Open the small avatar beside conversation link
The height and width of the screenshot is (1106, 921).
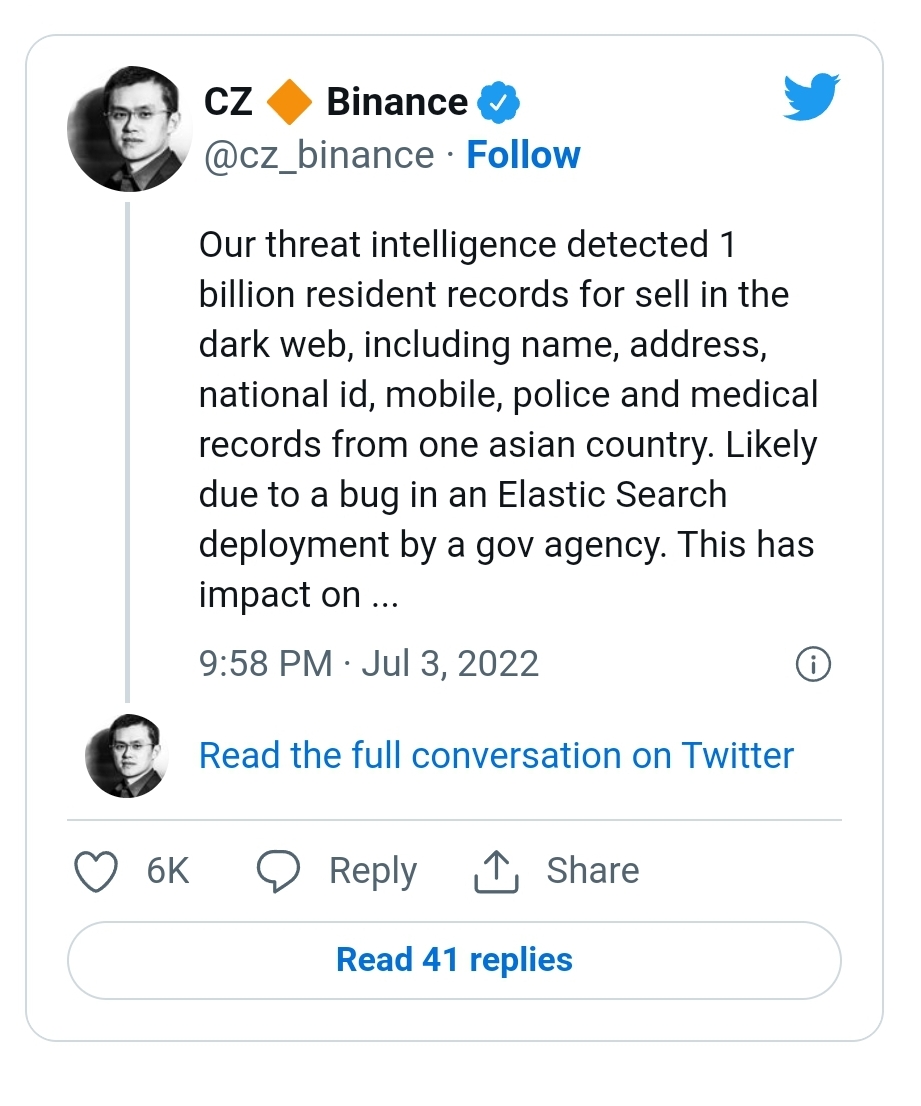point(127,755)
